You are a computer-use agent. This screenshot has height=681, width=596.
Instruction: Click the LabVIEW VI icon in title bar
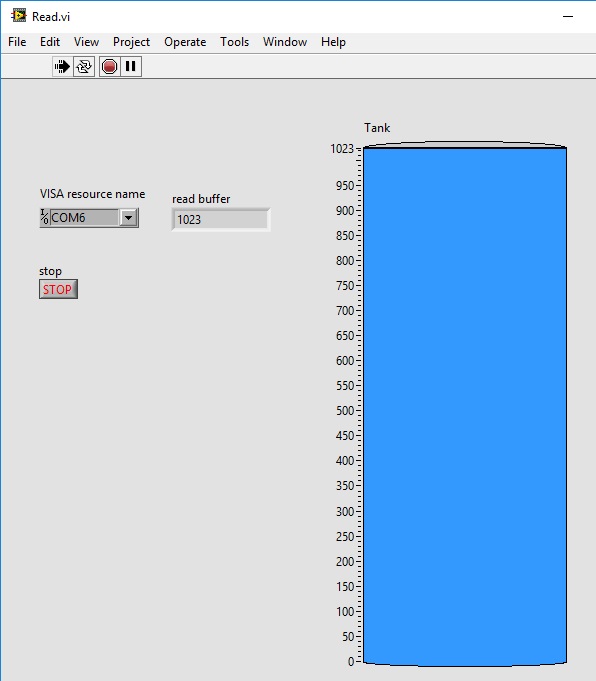19,16
